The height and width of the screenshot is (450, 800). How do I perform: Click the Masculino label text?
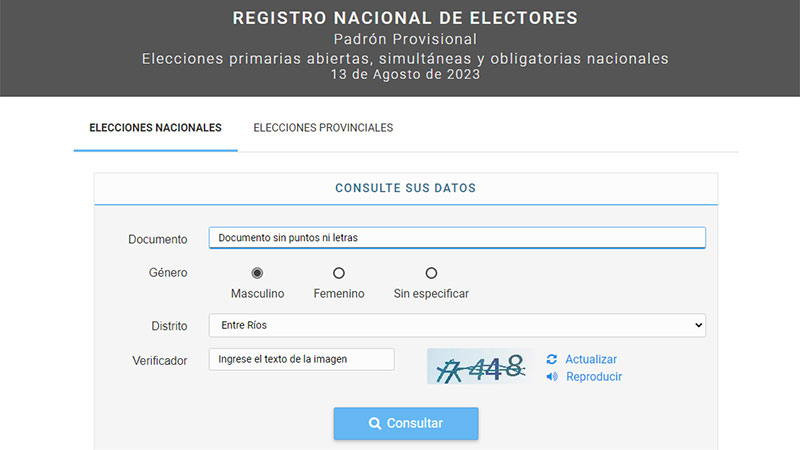pyautogui.click(x=258, y=294)
